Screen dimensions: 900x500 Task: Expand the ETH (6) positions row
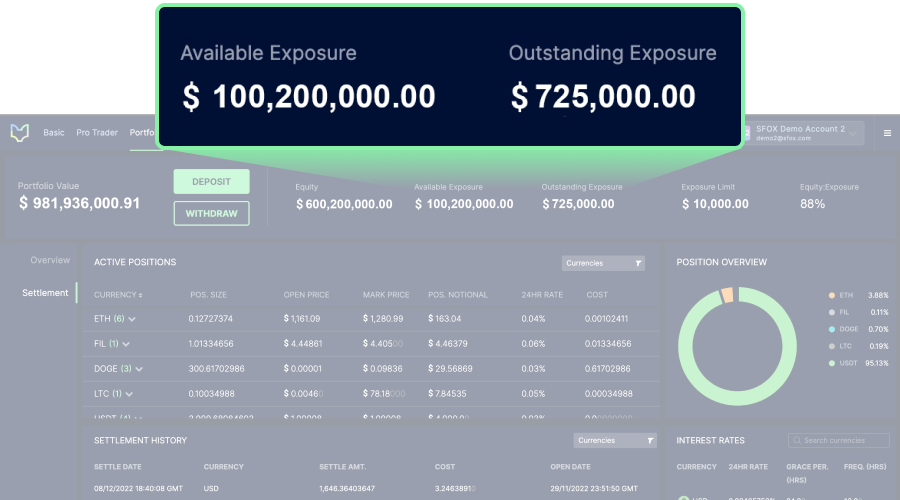[x=132, y=319]
